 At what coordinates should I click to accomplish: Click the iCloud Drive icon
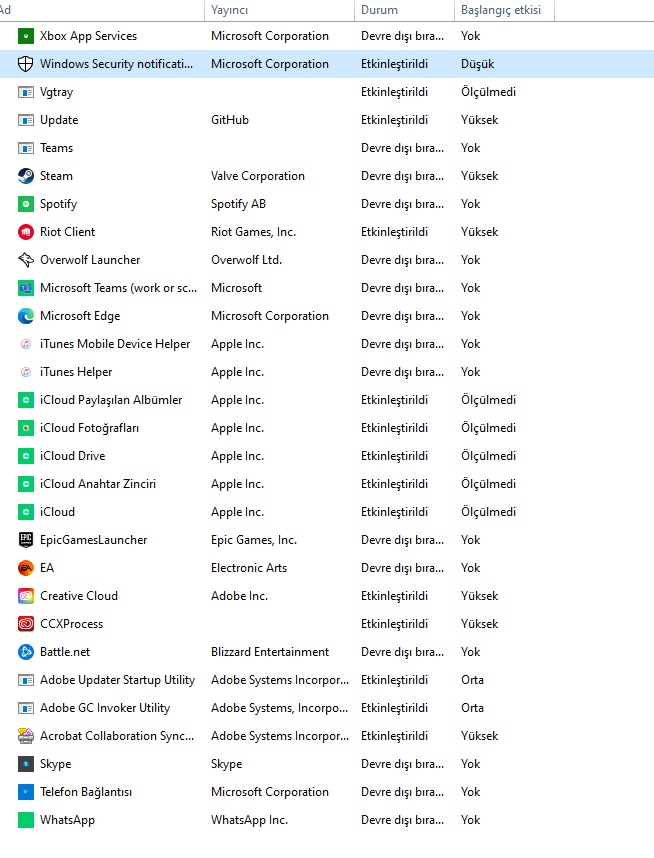coord(26,456)
